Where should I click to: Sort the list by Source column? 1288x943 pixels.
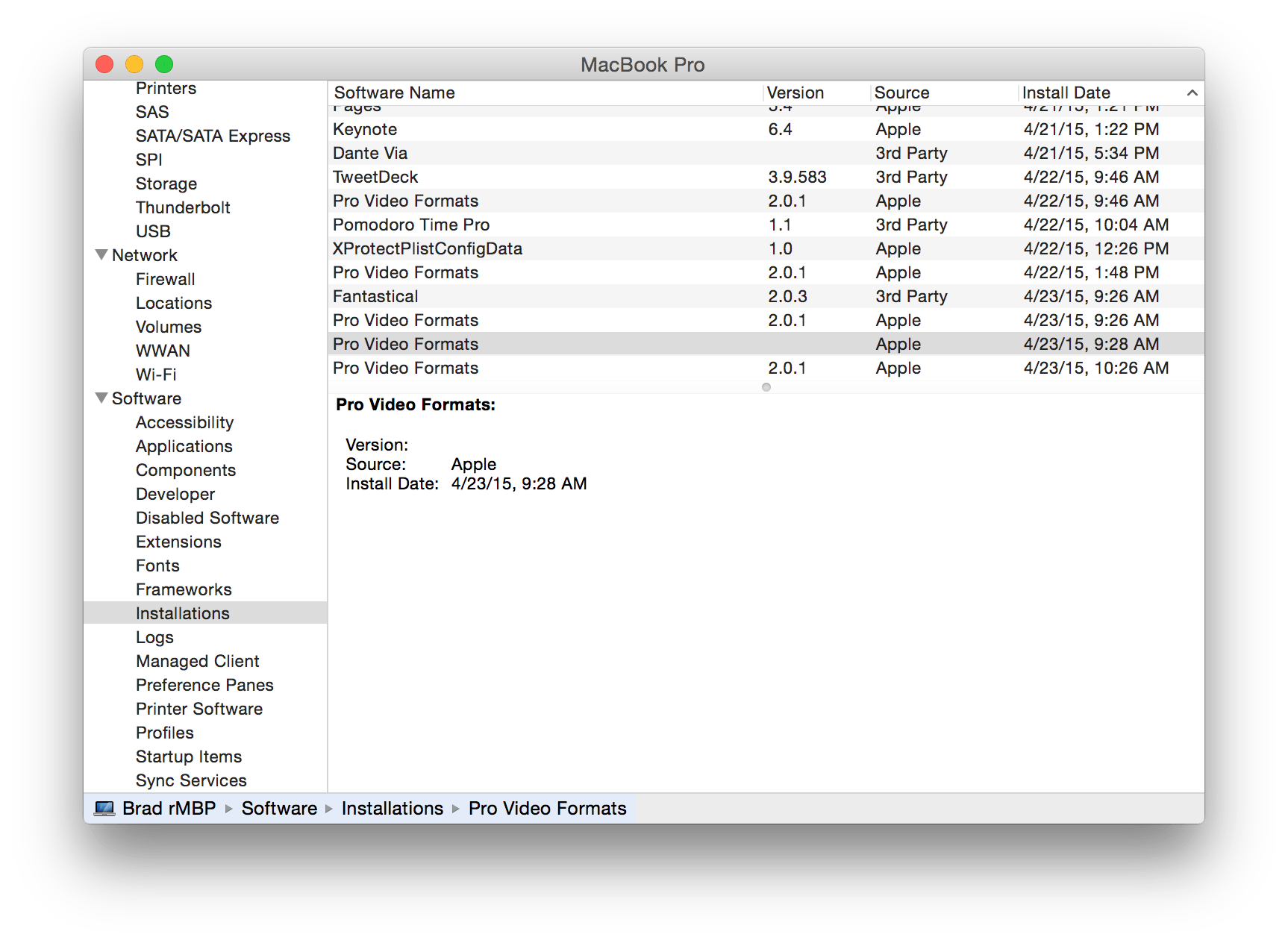(x=902, y=93)
